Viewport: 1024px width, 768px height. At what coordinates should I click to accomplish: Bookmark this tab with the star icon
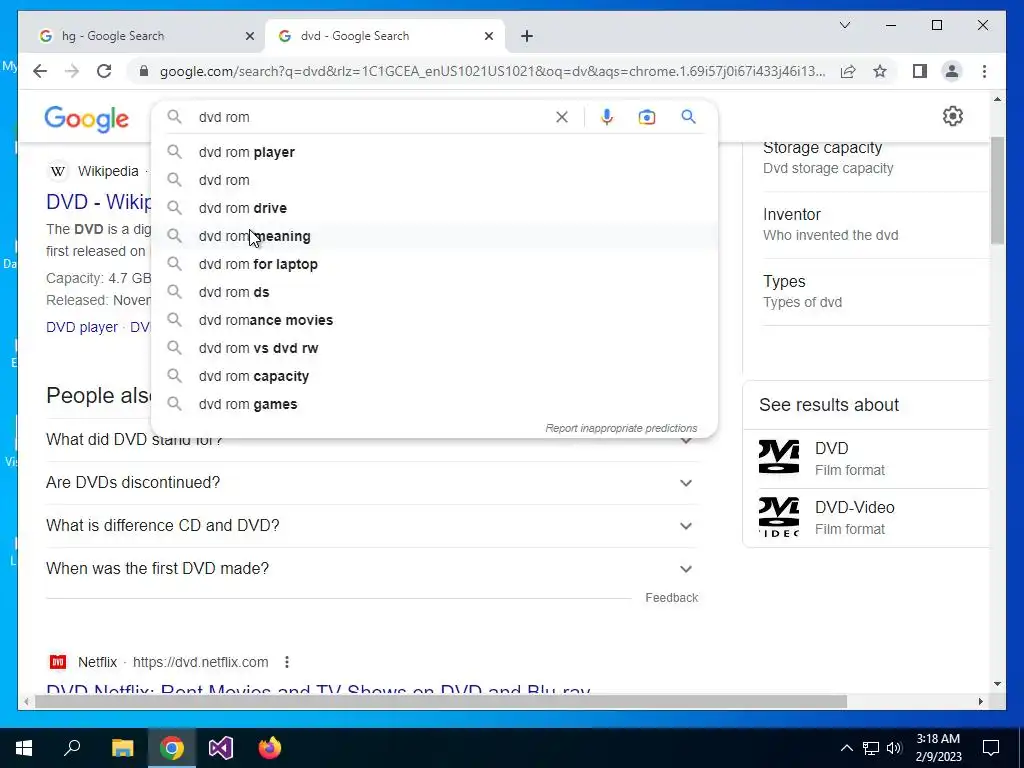click(x=880, y=71)
